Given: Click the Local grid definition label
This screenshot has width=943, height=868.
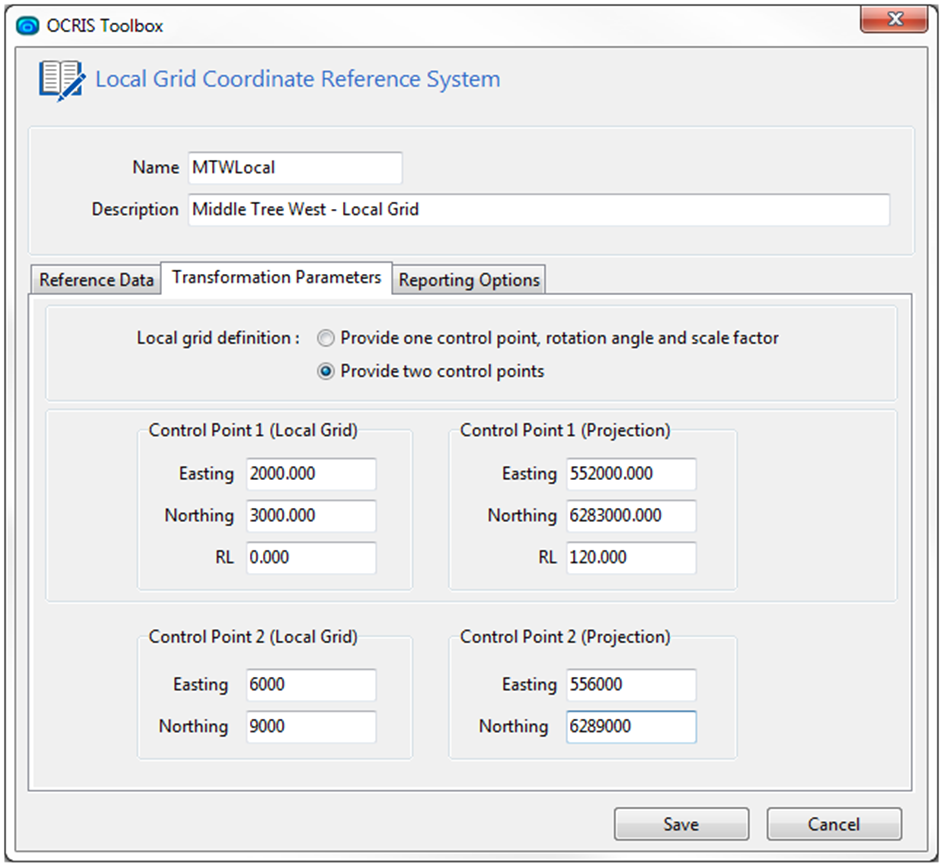Looking at the screenshot, I should coord(218,338).
